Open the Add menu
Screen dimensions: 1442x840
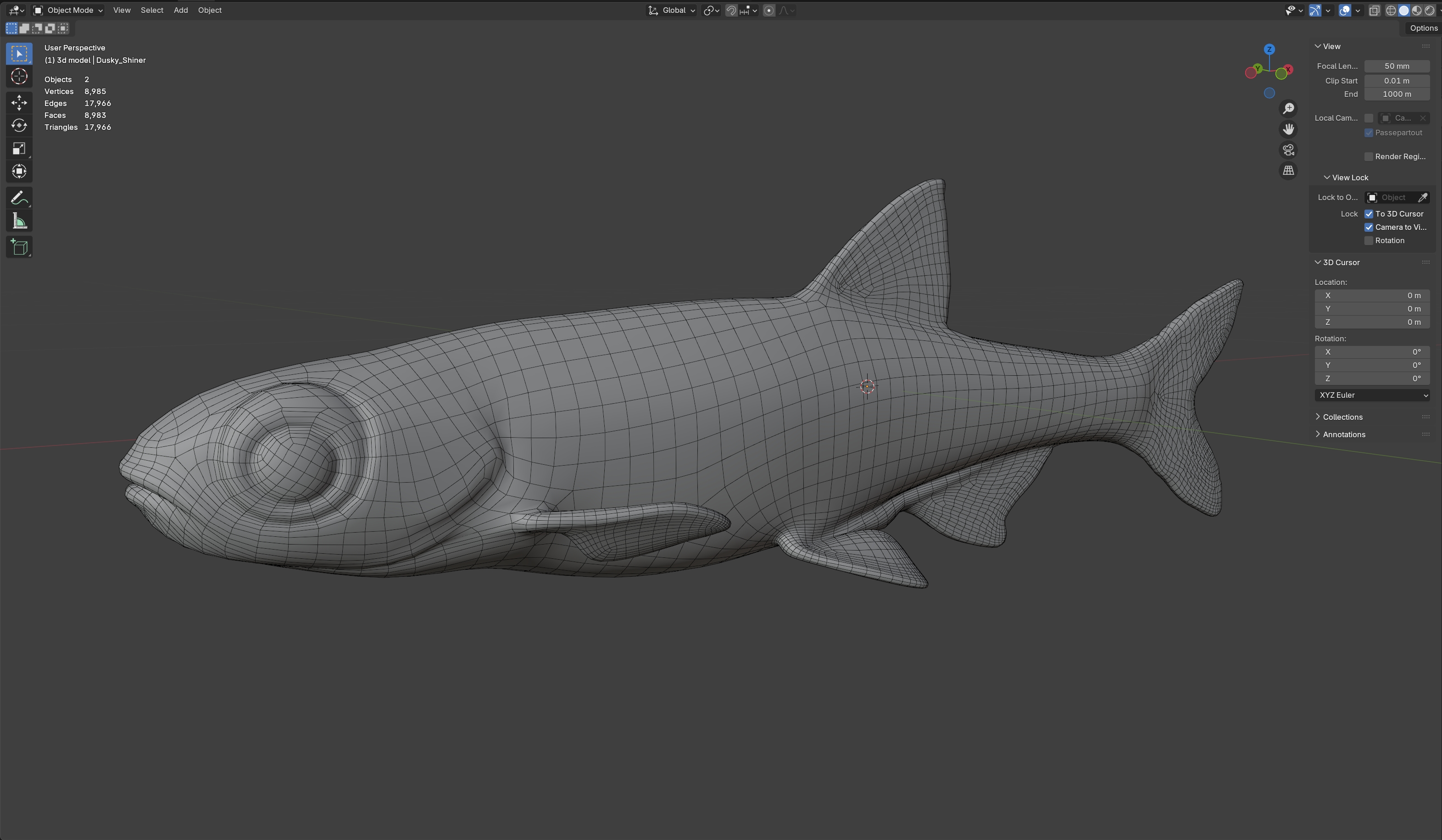coord(180,10)
